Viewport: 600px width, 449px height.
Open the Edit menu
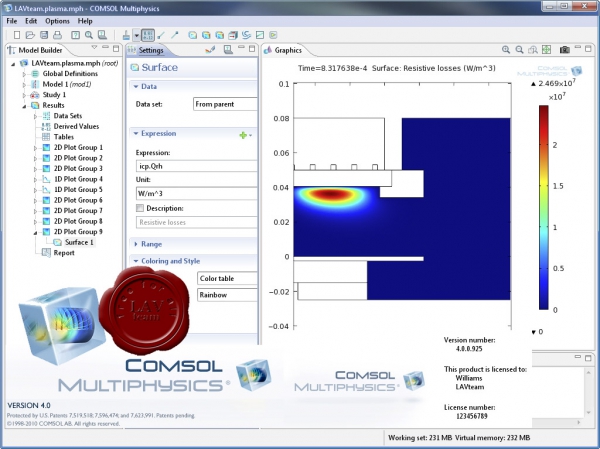[x=31, y=21]
